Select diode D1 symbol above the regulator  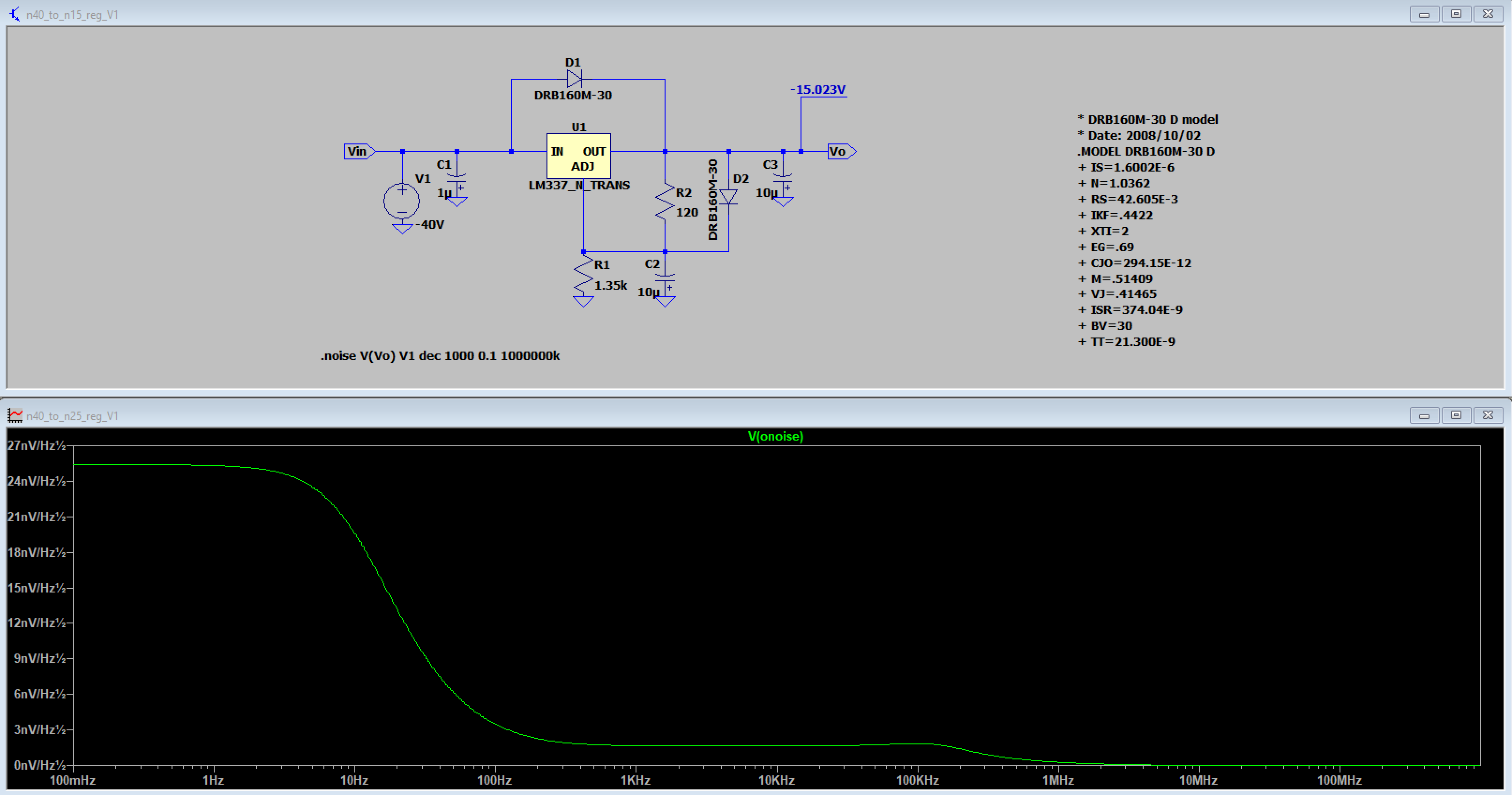pos(574,79)
